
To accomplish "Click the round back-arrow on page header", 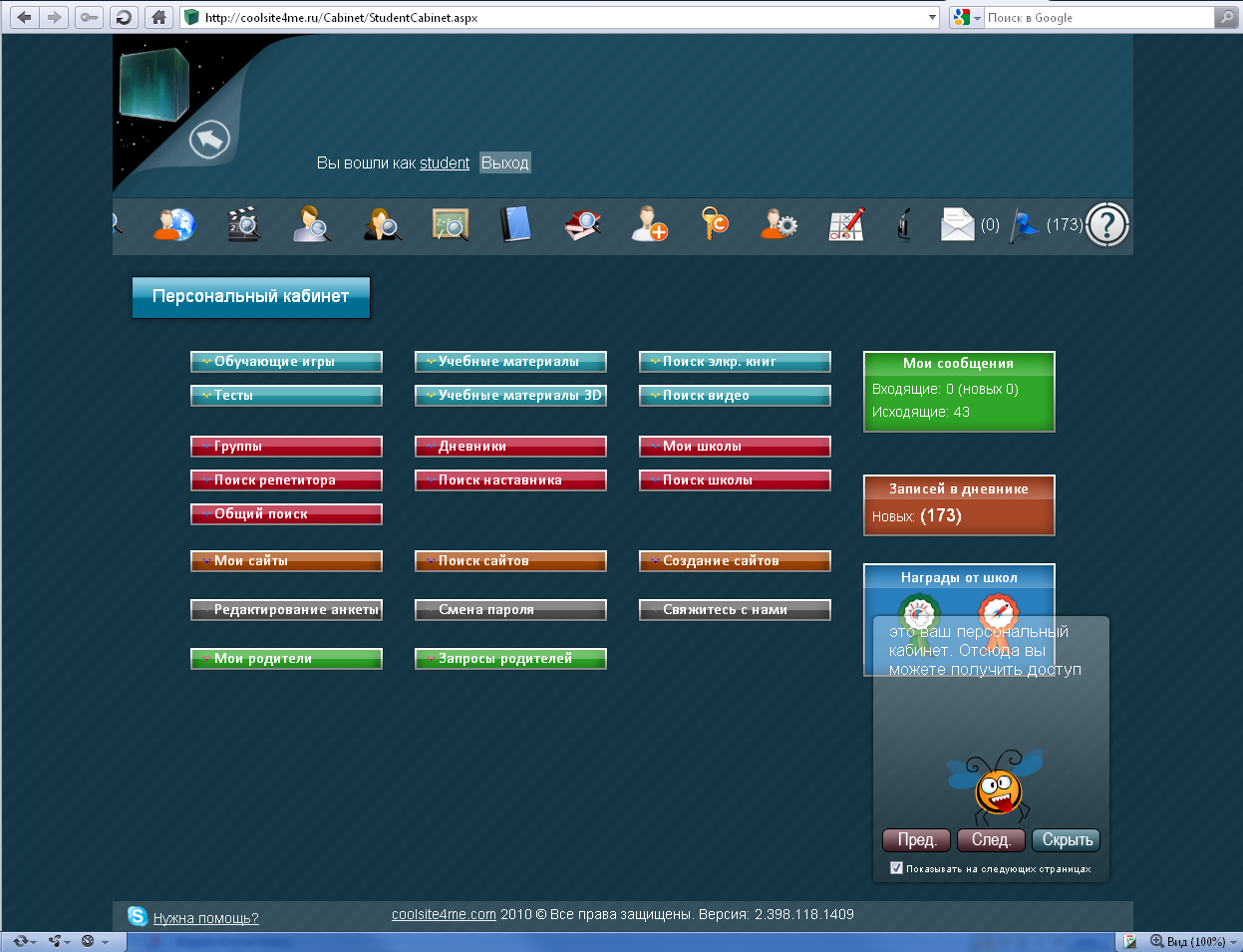I will pyautogui.click(x=209, y=141).
